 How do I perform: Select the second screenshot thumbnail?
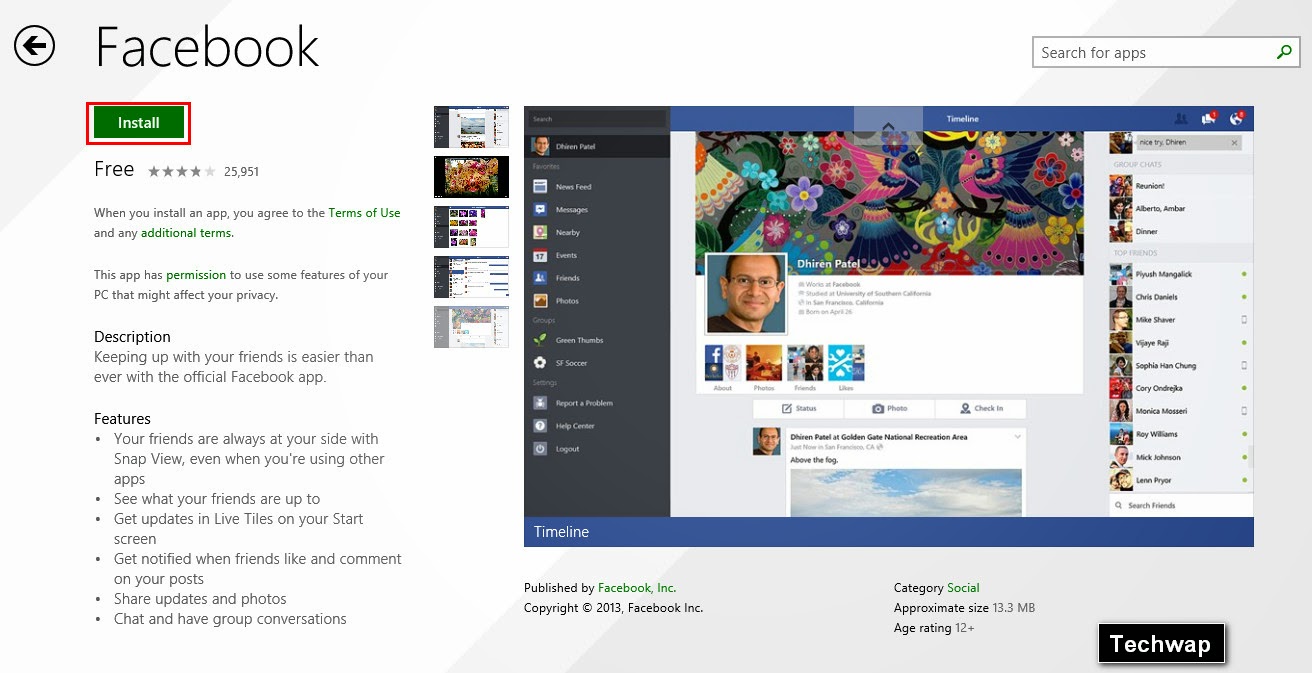pyautogui.click(x=471, y=177)
